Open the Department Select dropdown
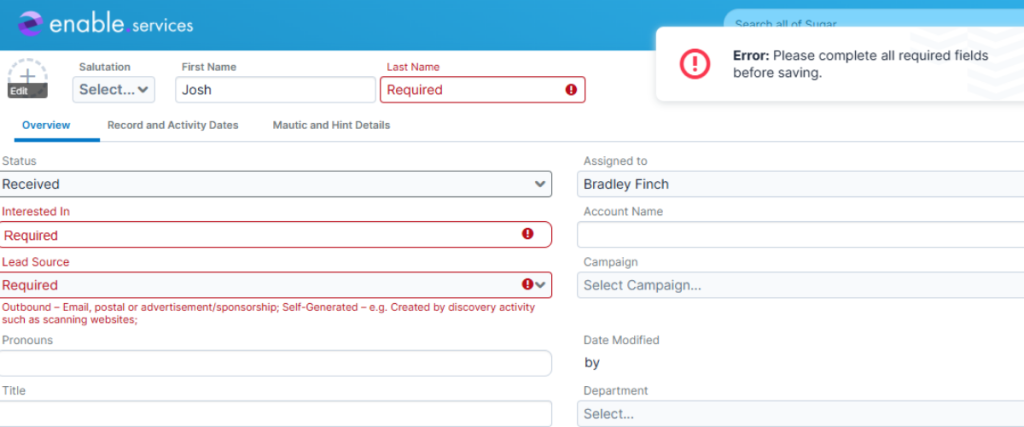The width and height of the screenshot is (1024, 427). 801,413
